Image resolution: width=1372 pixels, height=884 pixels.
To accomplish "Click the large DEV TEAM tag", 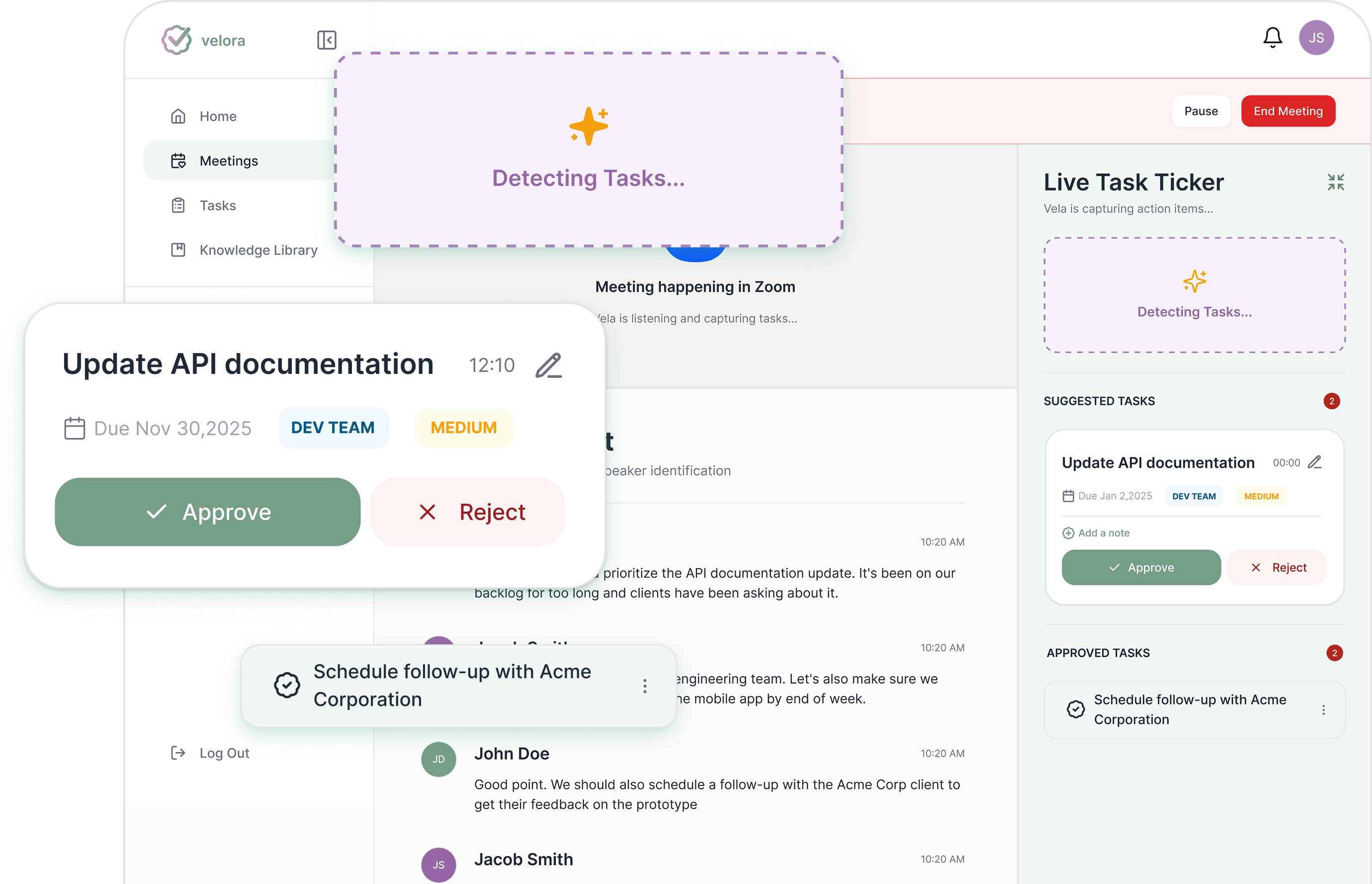I will (x=334, y=428).
